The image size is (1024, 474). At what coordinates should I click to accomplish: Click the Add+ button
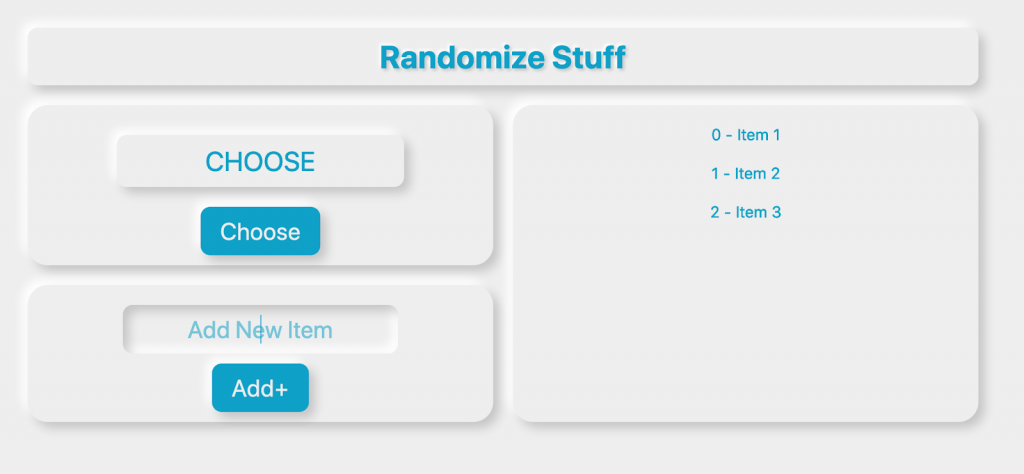coord(260,388)
